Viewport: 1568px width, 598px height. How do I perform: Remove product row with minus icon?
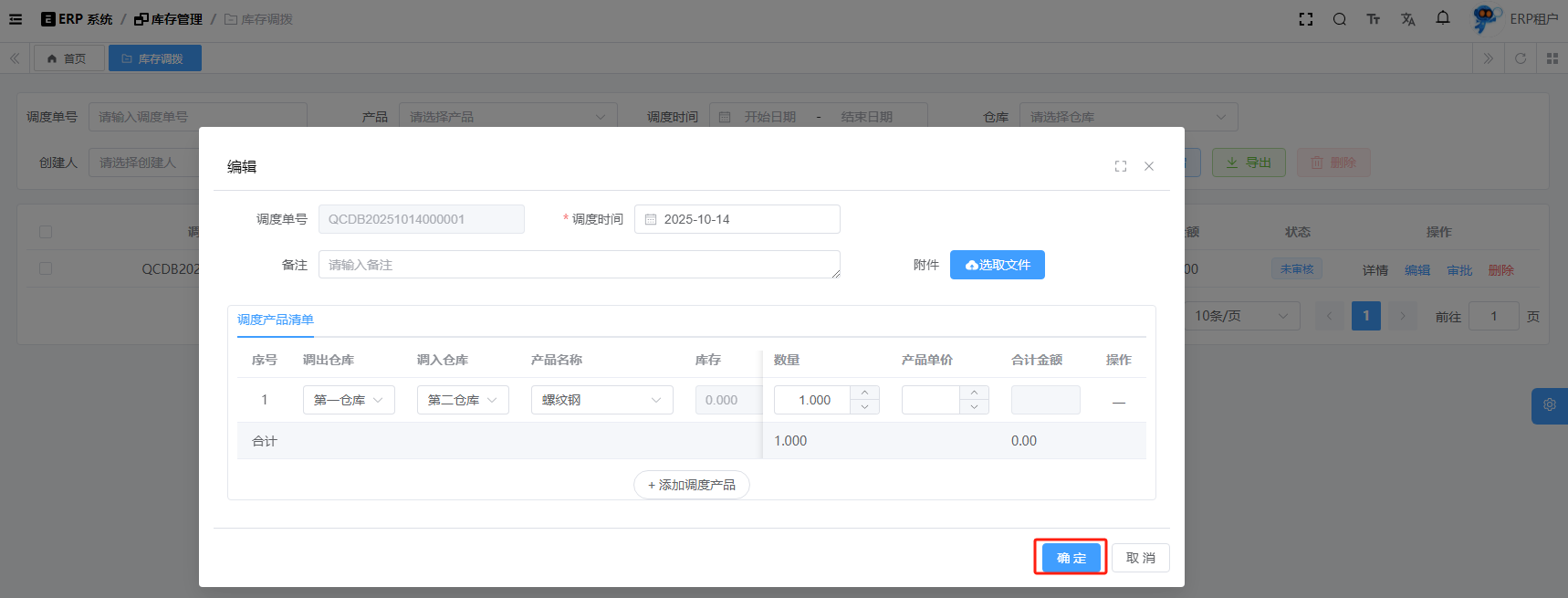point(1118,402)
